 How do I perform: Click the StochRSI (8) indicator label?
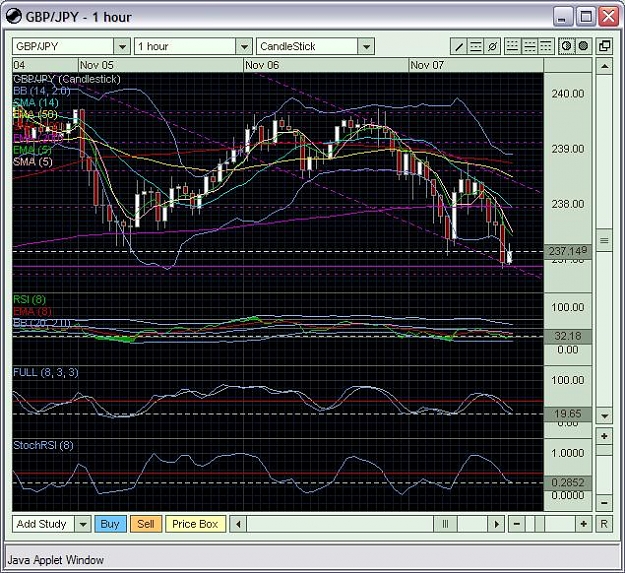43,445
